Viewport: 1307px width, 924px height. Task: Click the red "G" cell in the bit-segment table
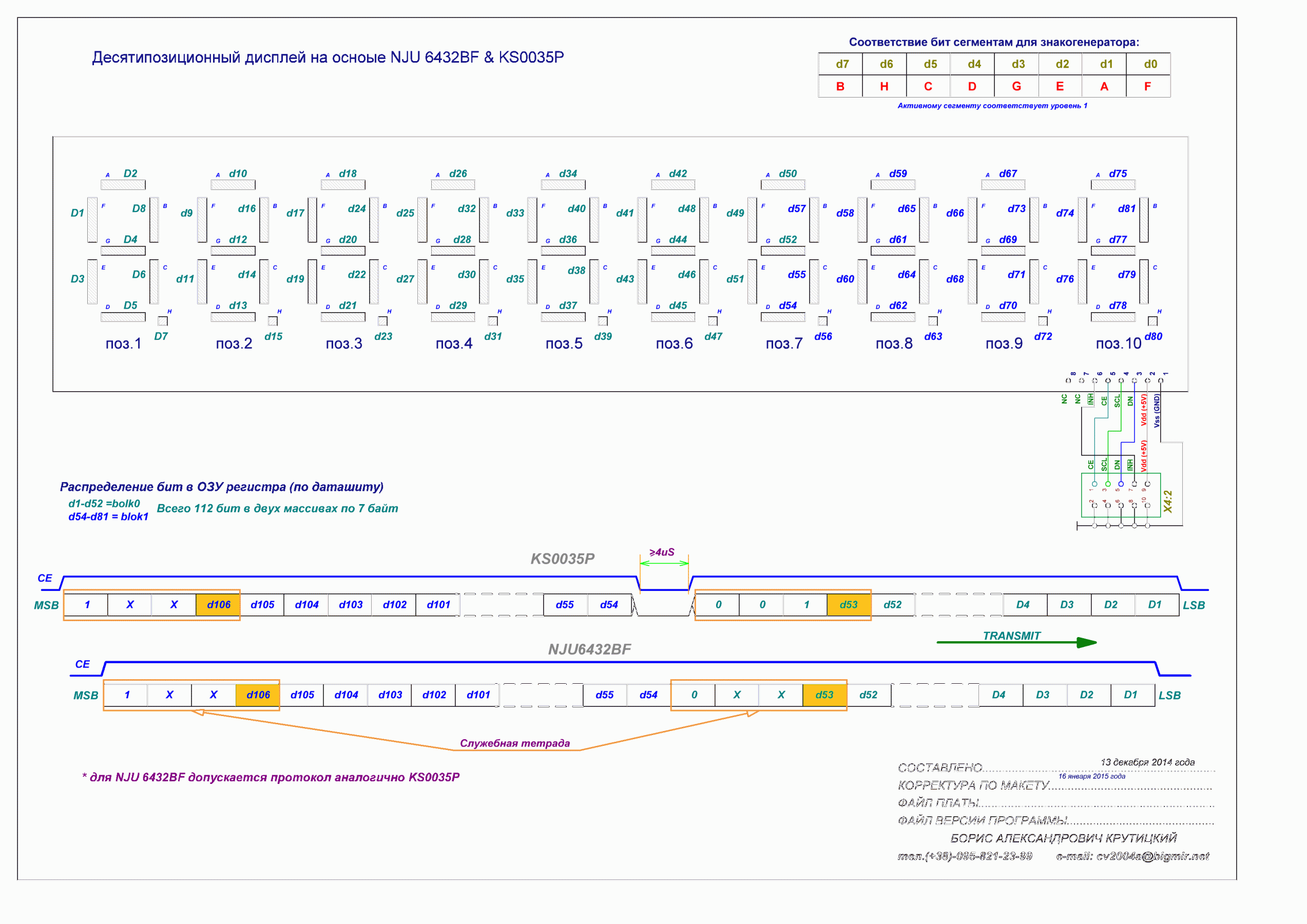click(1016, 87)
